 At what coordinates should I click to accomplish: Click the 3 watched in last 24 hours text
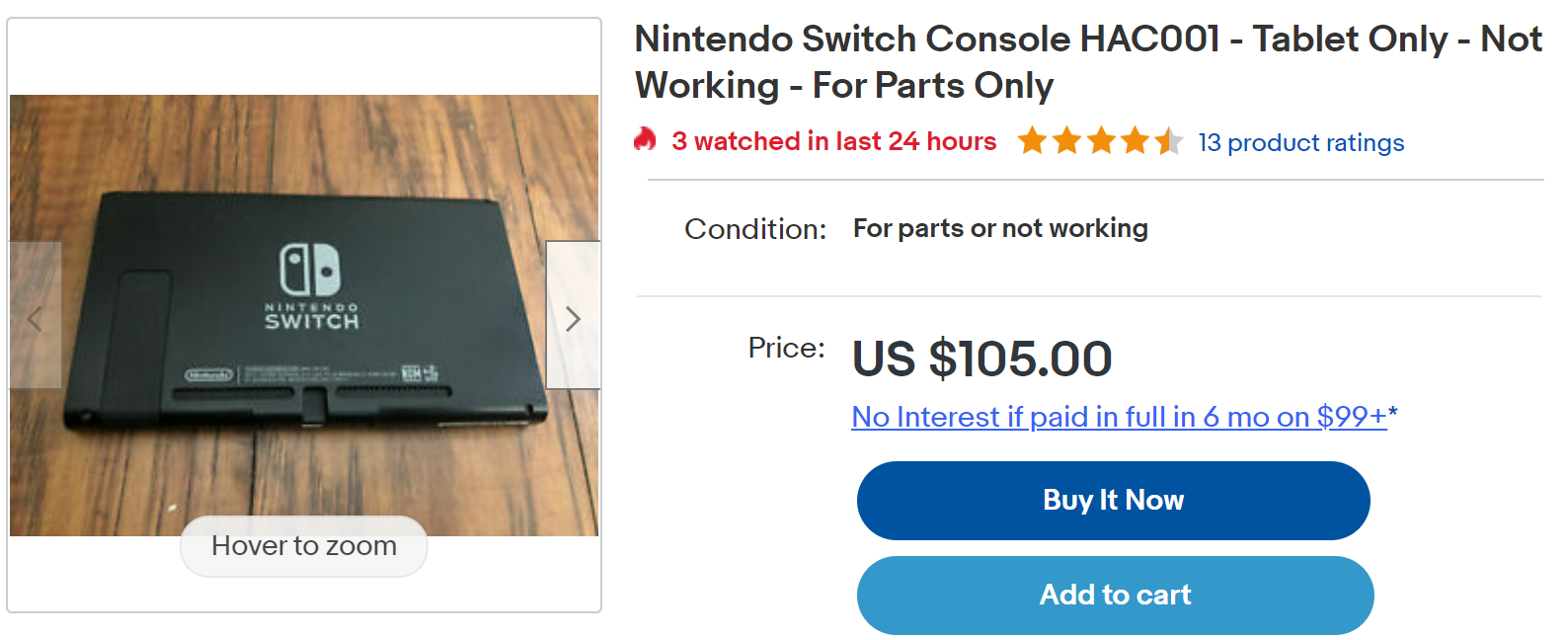click(x=833, y=141)
